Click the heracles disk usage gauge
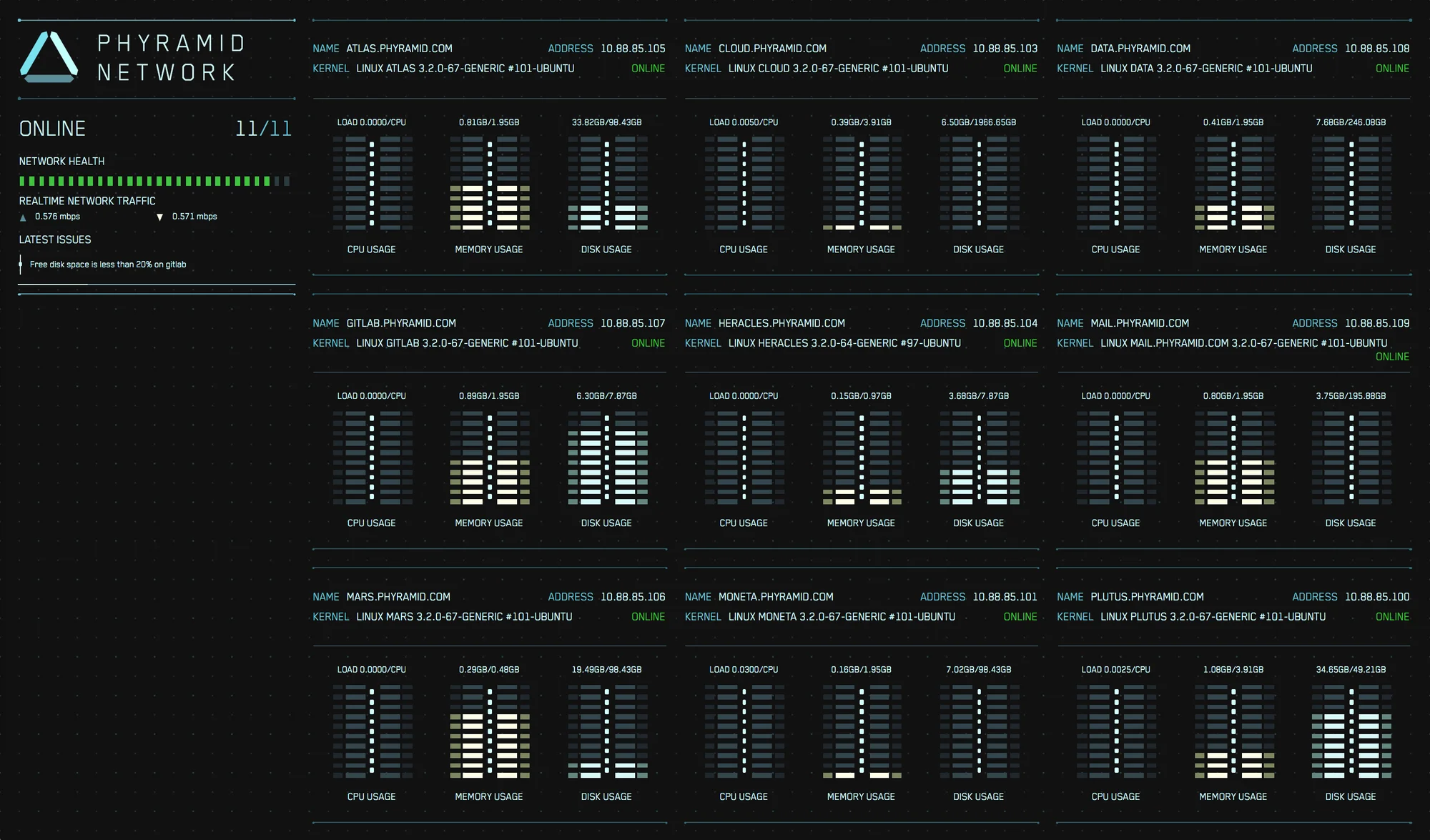Viewport: 1430px width, 840px height. click(979, 458)
